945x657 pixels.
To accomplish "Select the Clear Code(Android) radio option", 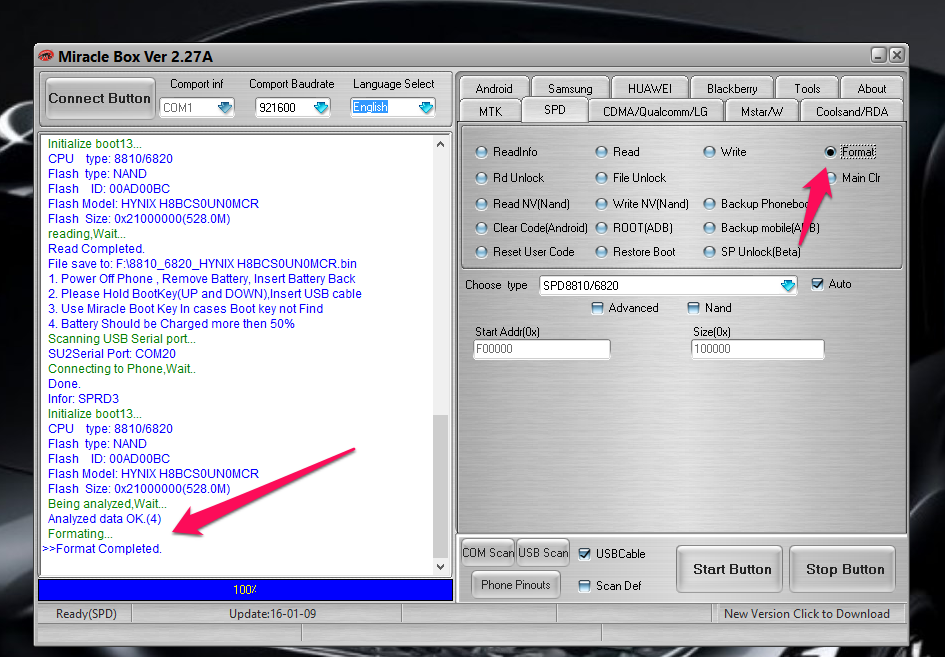I will click(481, 228).
